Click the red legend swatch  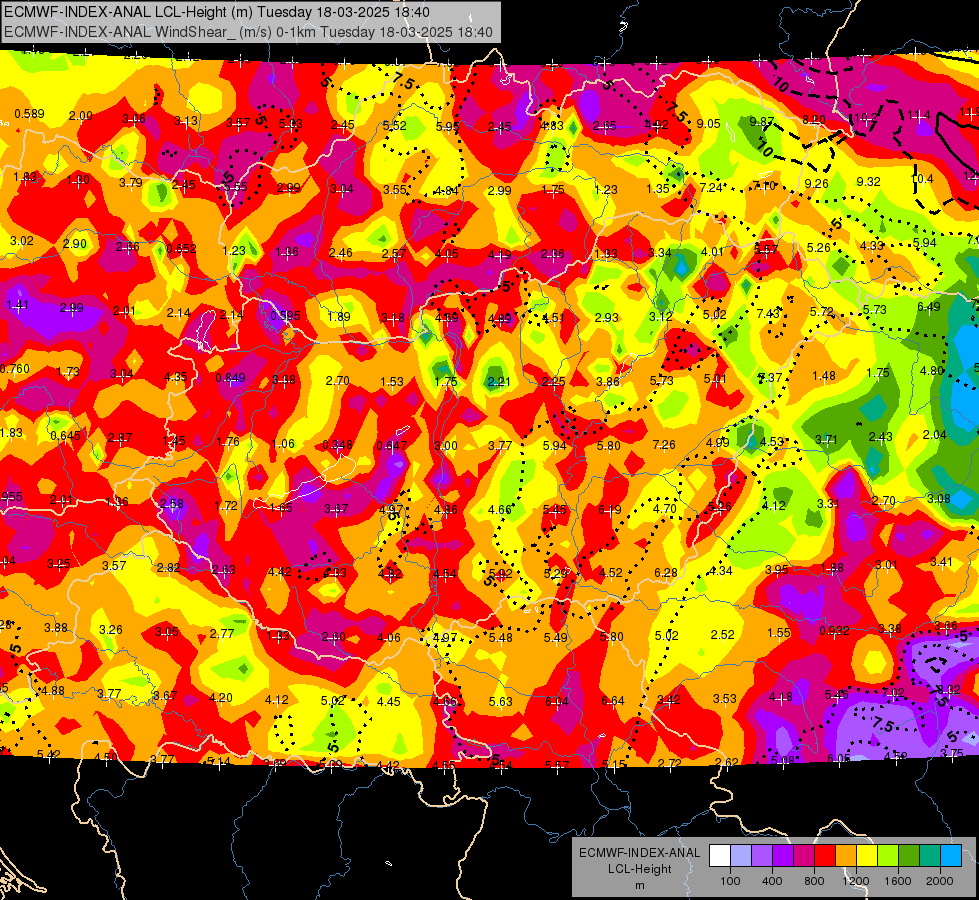pyautogui.click(x=825, y=856)
